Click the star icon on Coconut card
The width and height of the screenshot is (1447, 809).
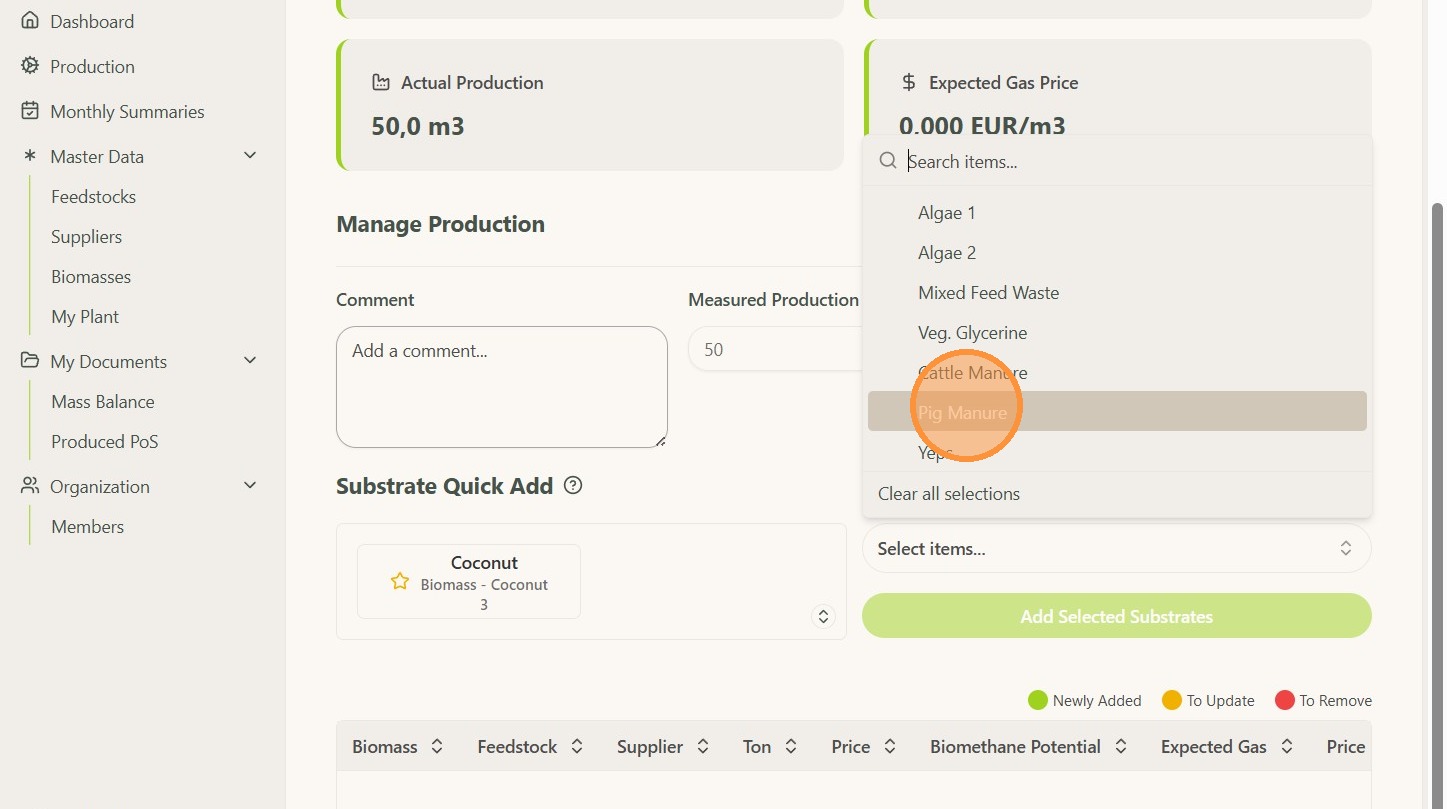coord(400,581)
